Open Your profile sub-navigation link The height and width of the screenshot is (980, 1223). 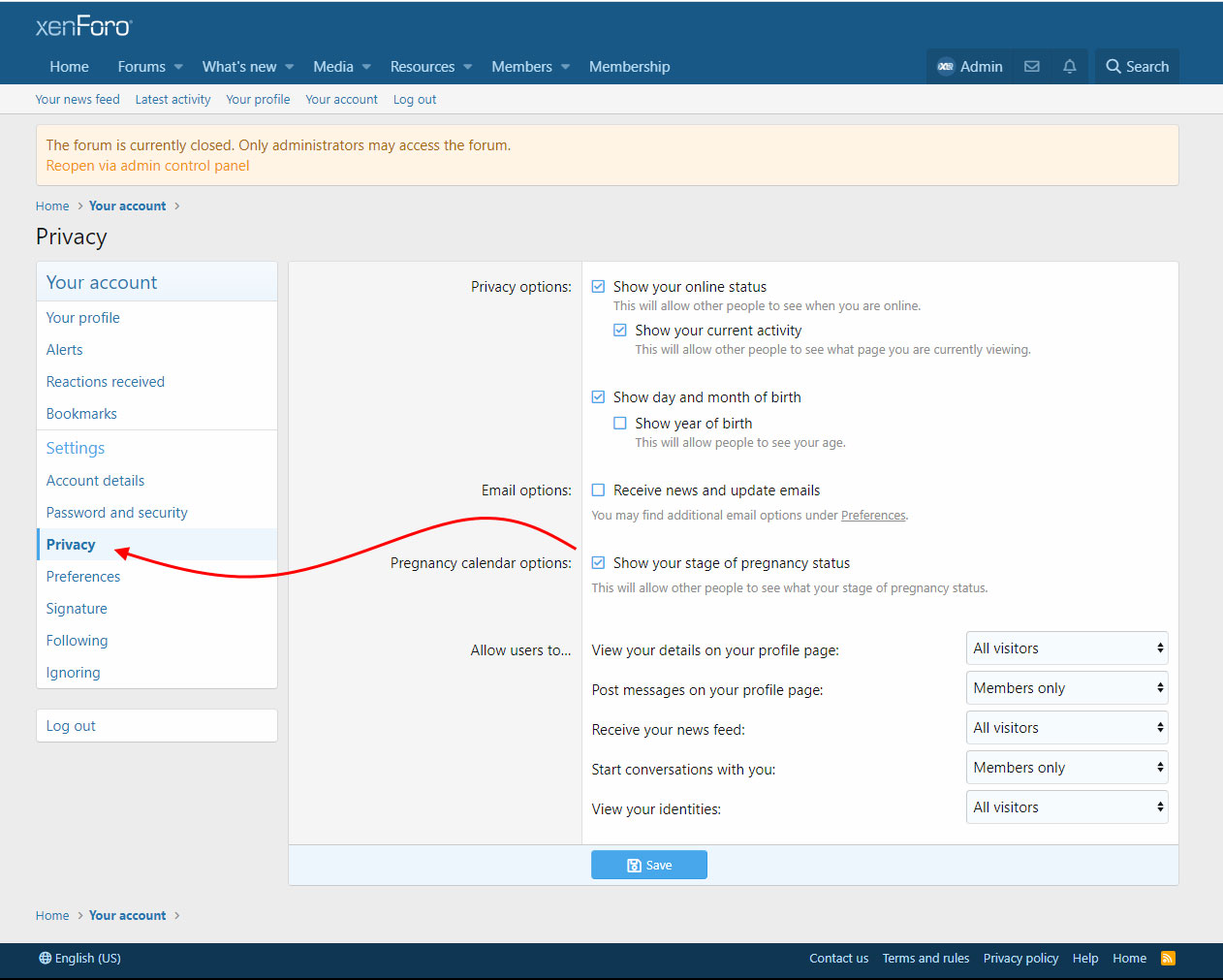(x=258, y=100)
